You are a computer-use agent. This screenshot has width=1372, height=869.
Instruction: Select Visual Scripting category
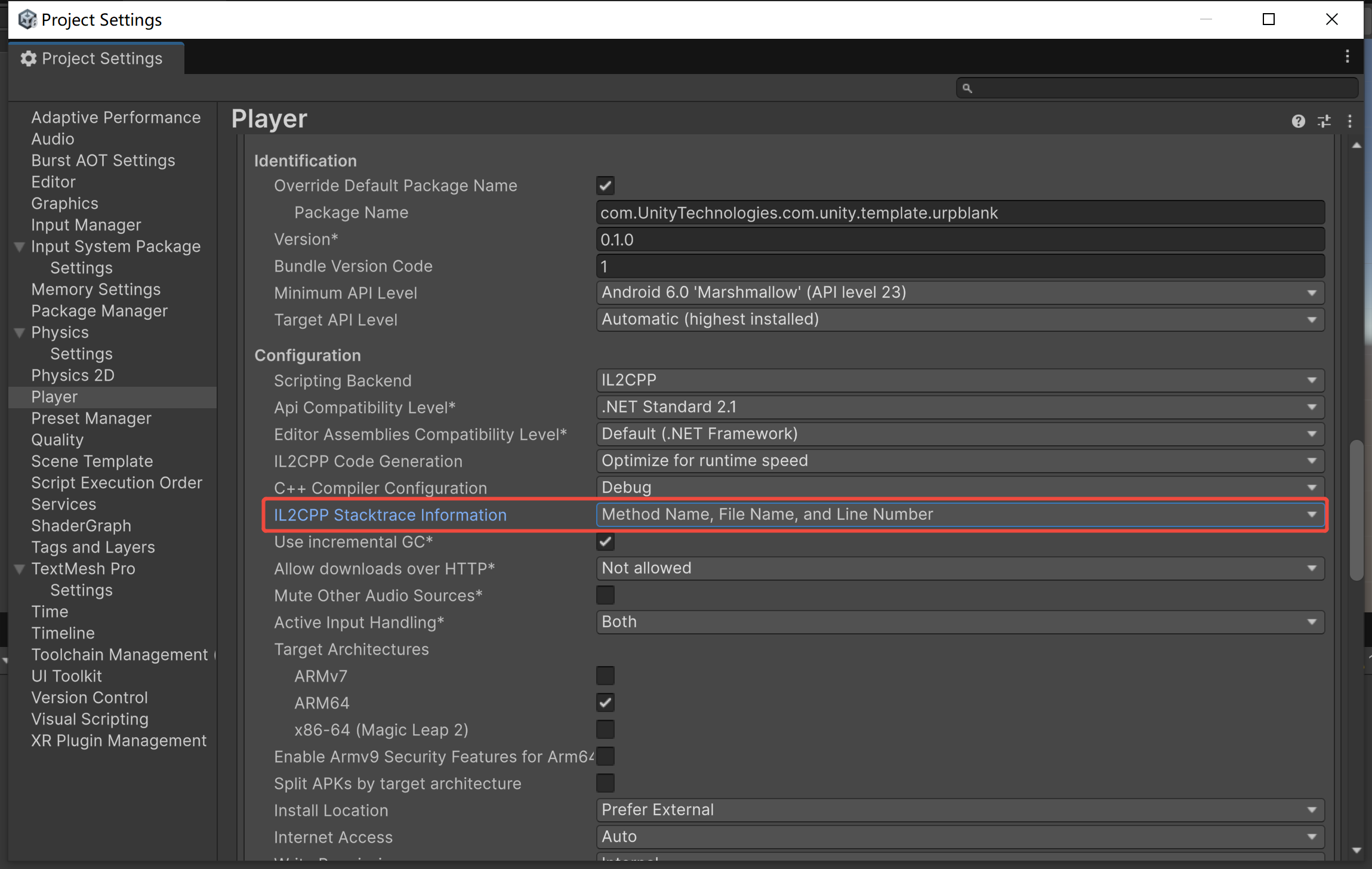tap(90, 719)
